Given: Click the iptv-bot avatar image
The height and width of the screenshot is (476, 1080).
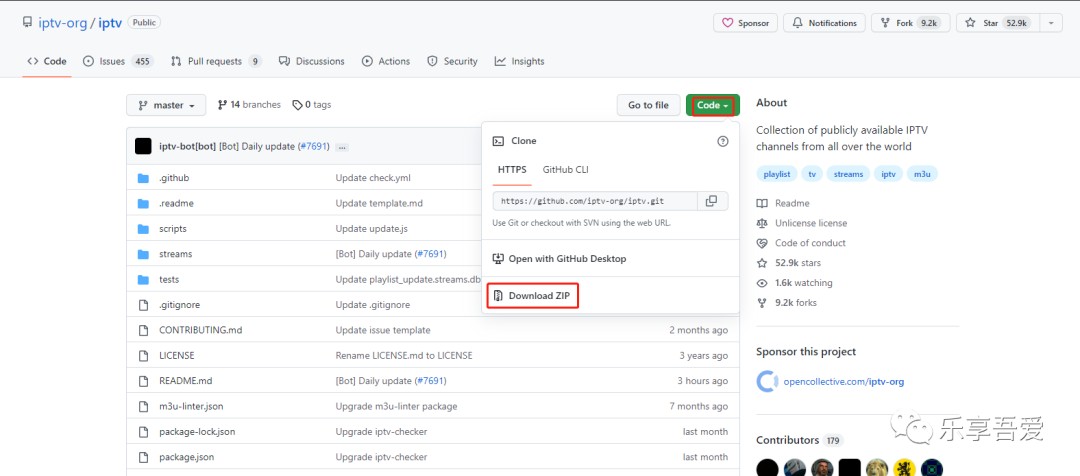Looking at the screenshot, I should 143,146.
